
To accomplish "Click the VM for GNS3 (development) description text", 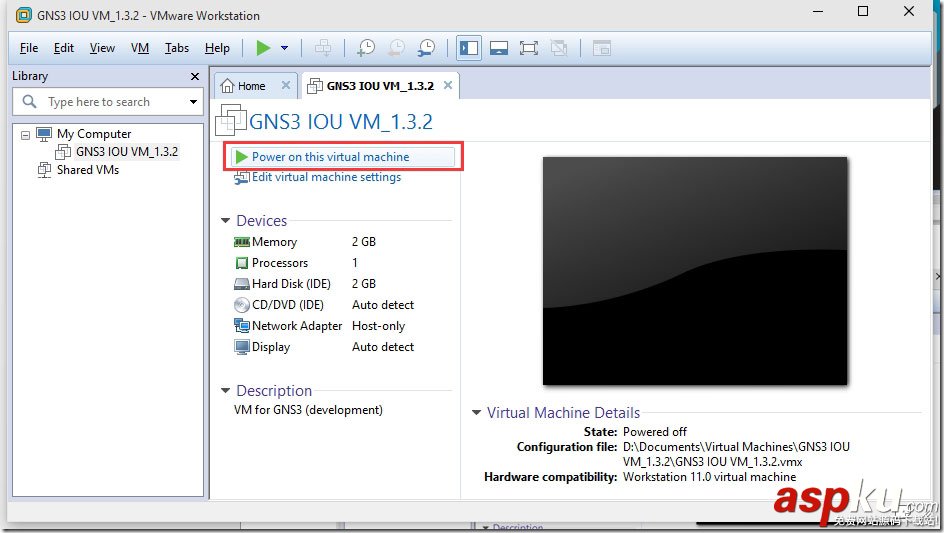I will tap(308, 410).
